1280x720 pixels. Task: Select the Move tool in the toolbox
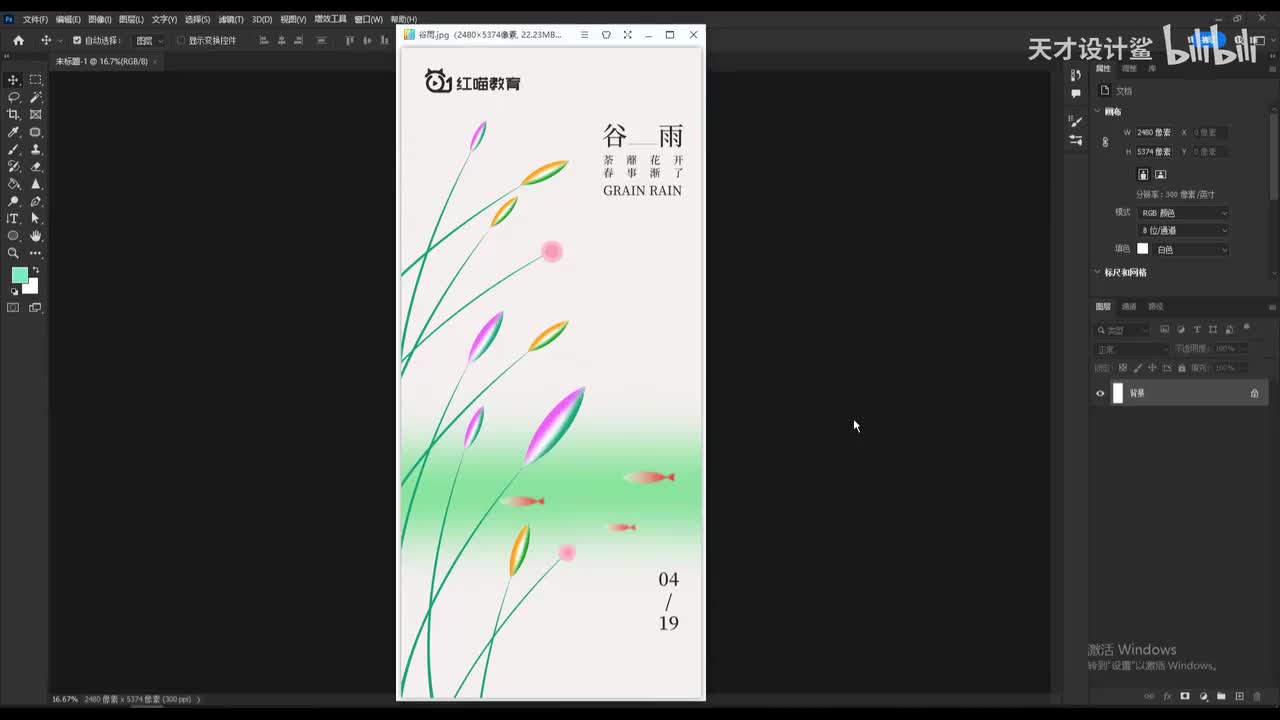click(13, 80)
